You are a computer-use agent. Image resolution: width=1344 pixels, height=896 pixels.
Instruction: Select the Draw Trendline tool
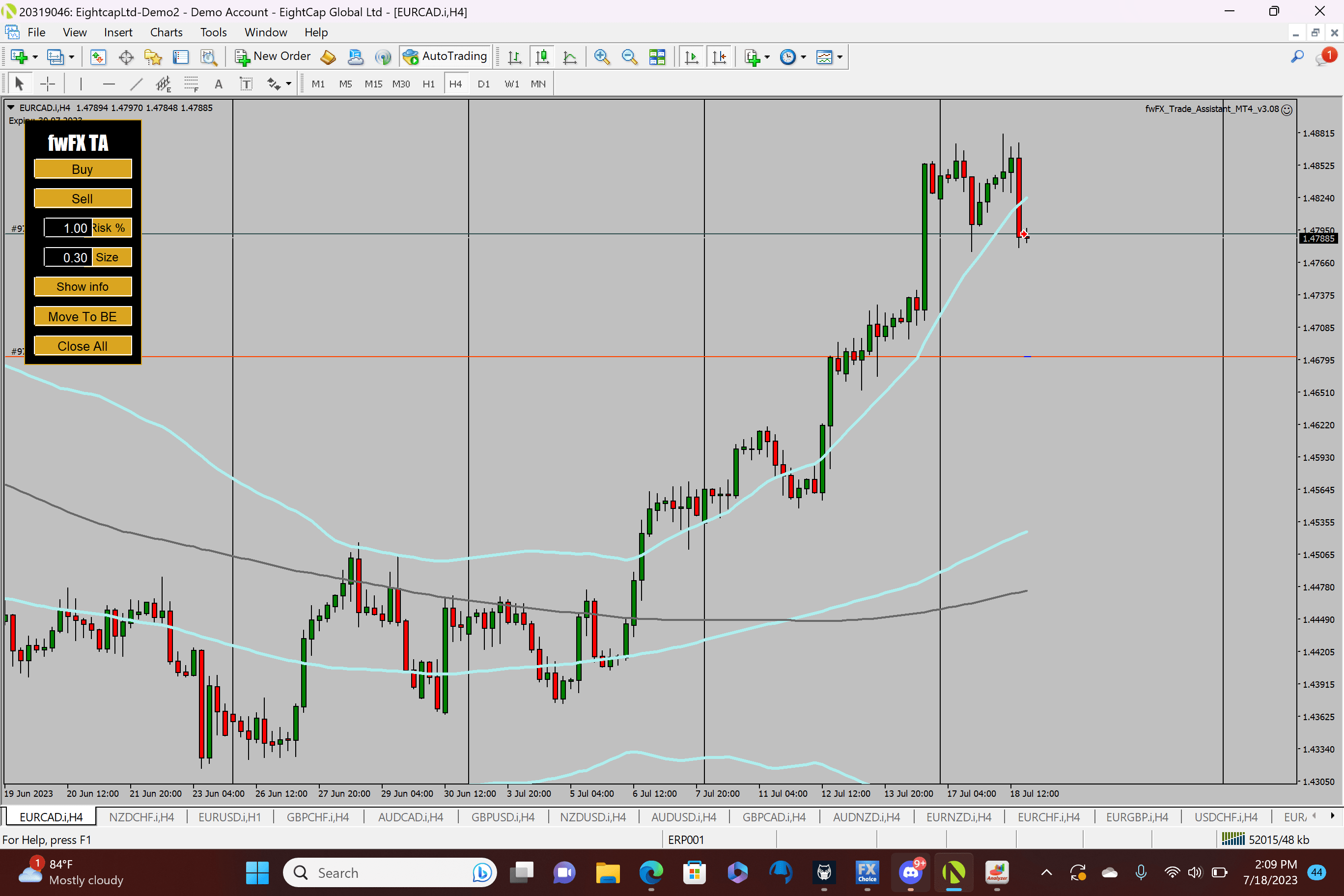coord(136,84)
